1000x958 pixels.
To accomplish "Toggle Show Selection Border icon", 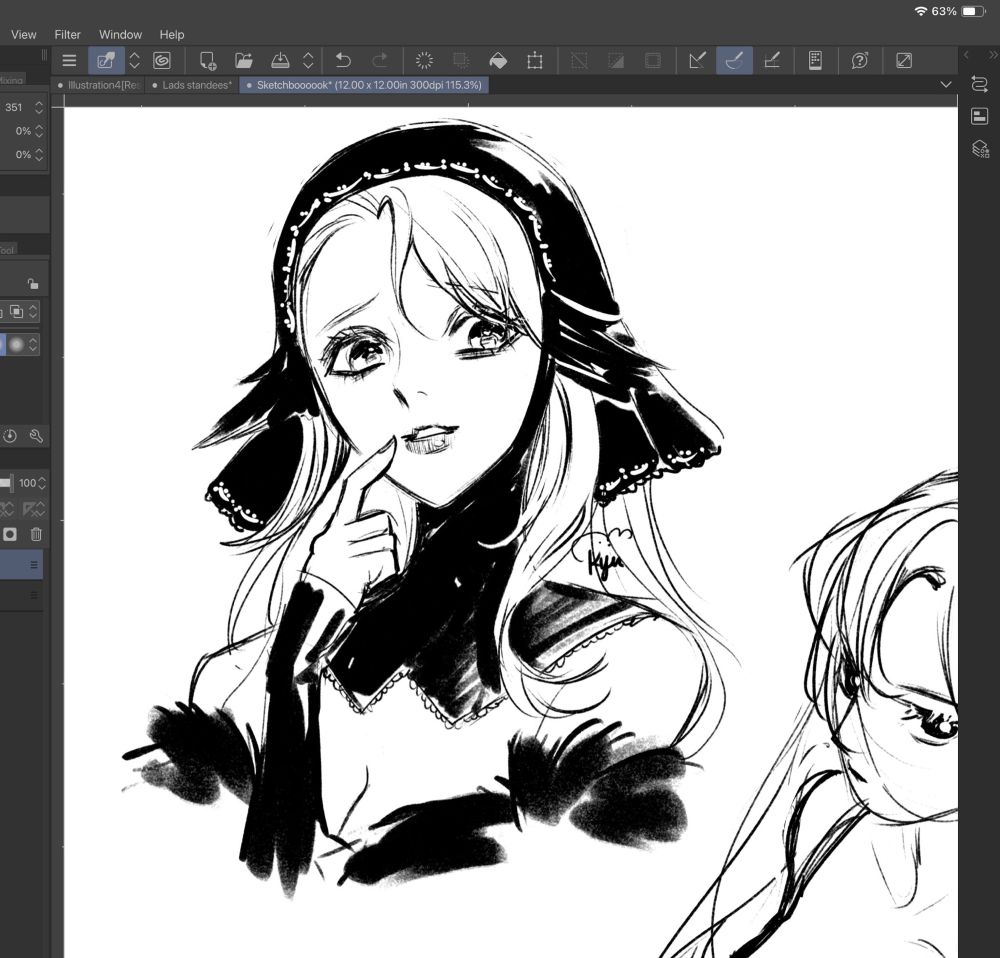I will 653,61.
